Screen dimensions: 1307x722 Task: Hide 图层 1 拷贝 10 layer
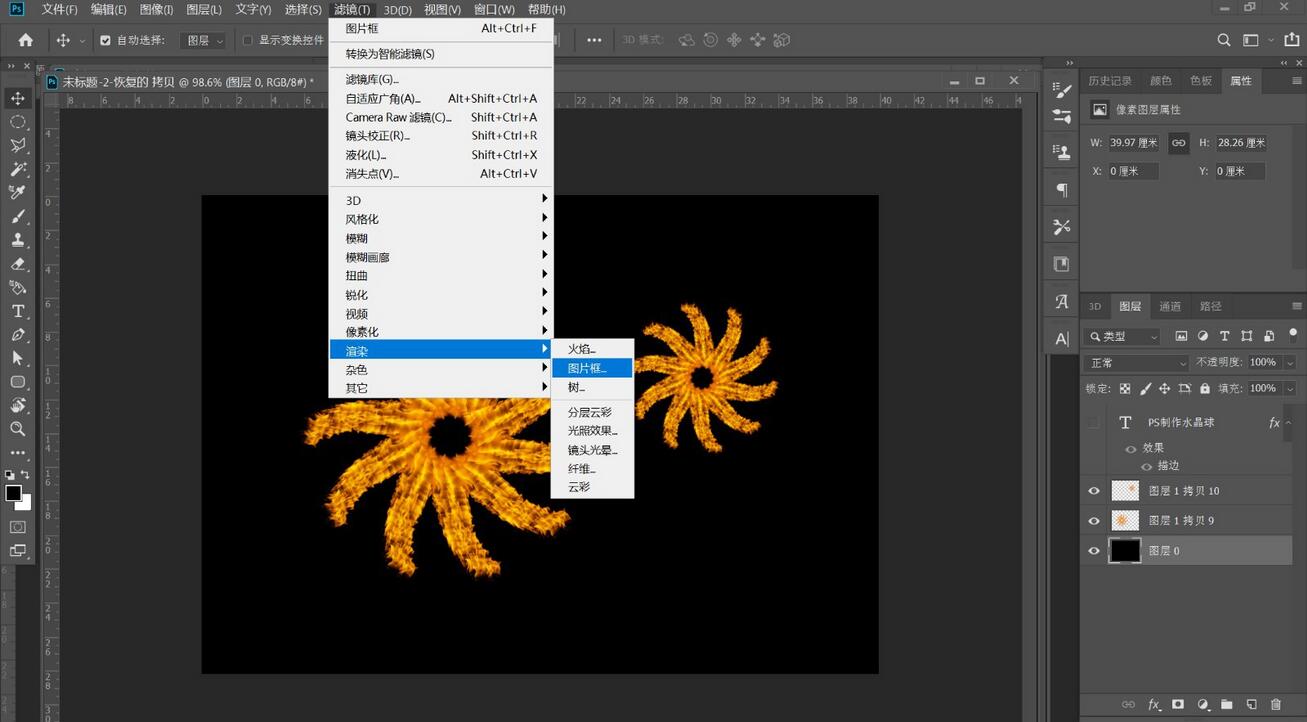pos(1094,491)
